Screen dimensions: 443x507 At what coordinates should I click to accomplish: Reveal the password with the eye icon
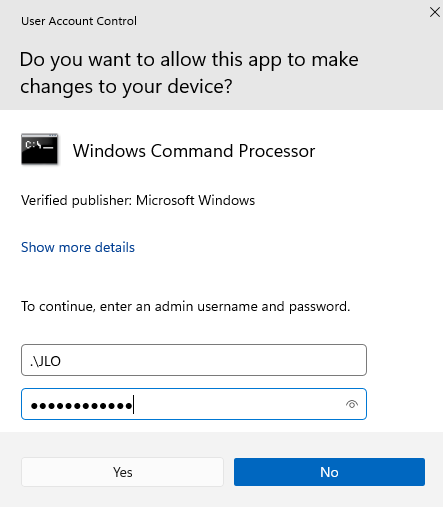click(352, 404)
